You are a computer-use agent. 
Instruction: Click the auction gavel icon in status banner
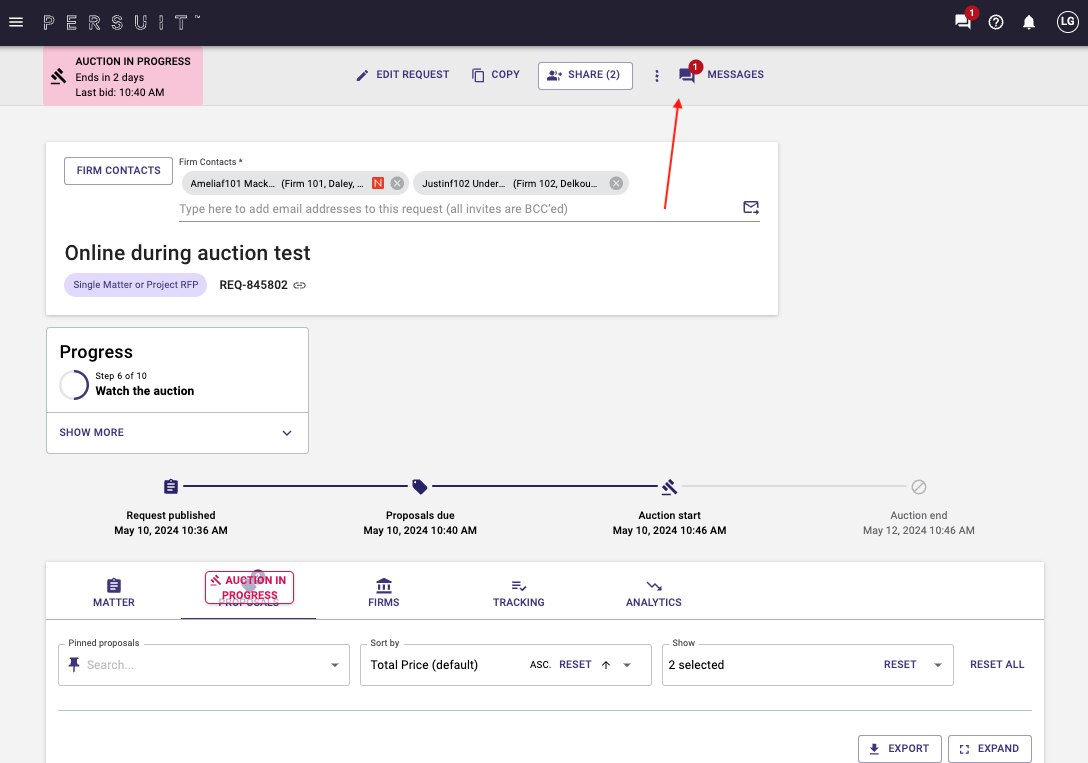click(x=59, y=76)
